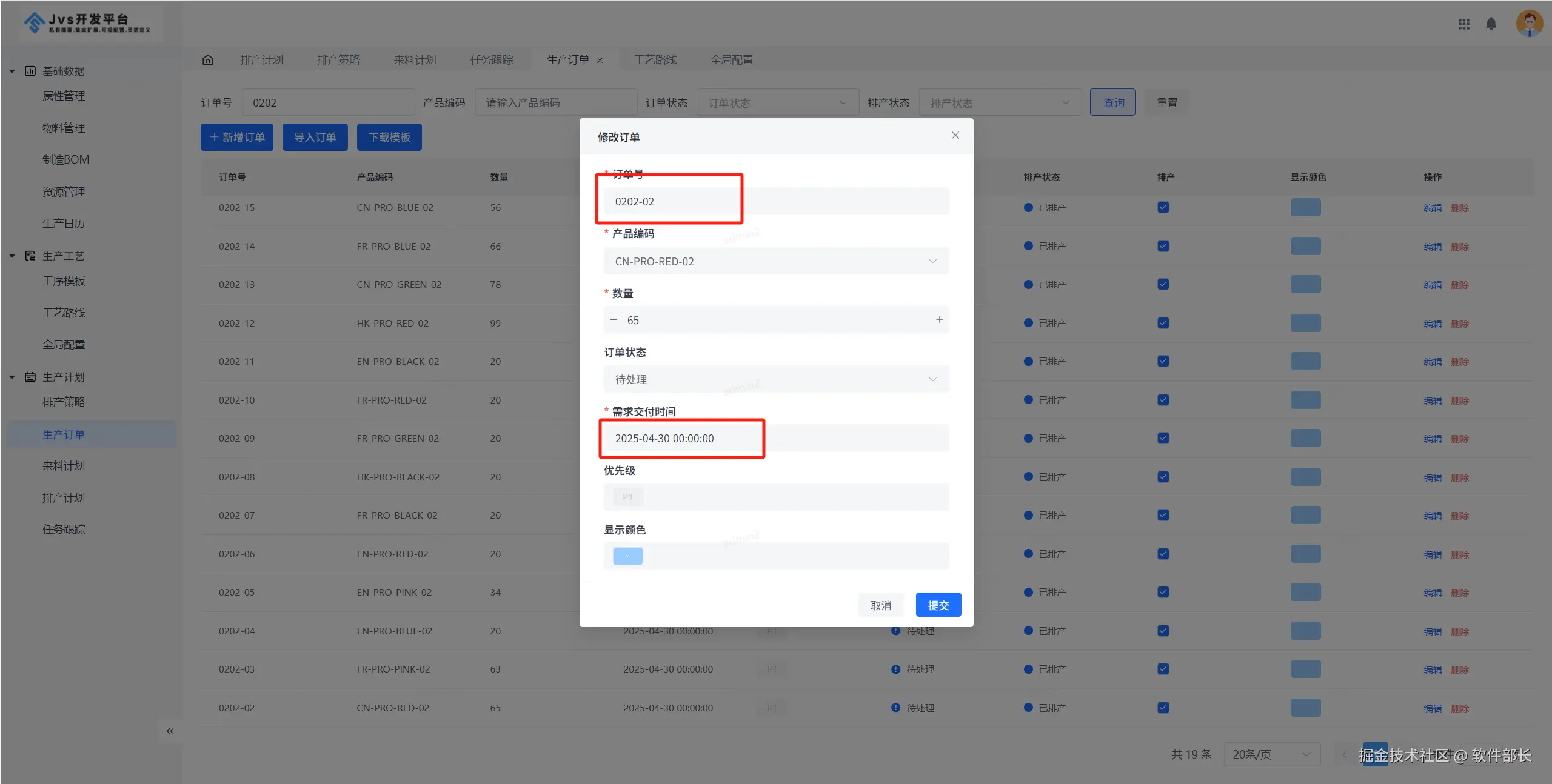Viewport: 1552px width, 784px height.
Task: Uncheck 排产 checkbox for order 0202-10
Action: [x=1163, y=400]
